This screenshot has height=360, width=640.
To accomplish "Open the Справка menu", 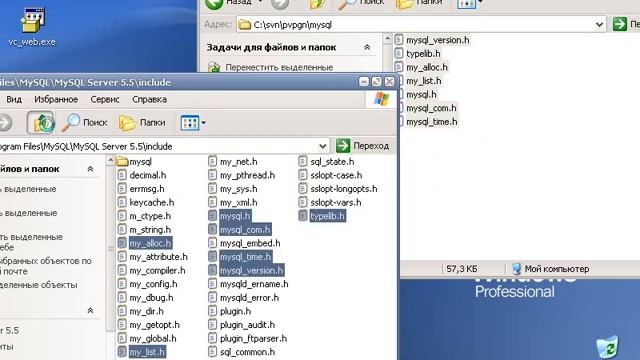I will click(x=149, y=99).
